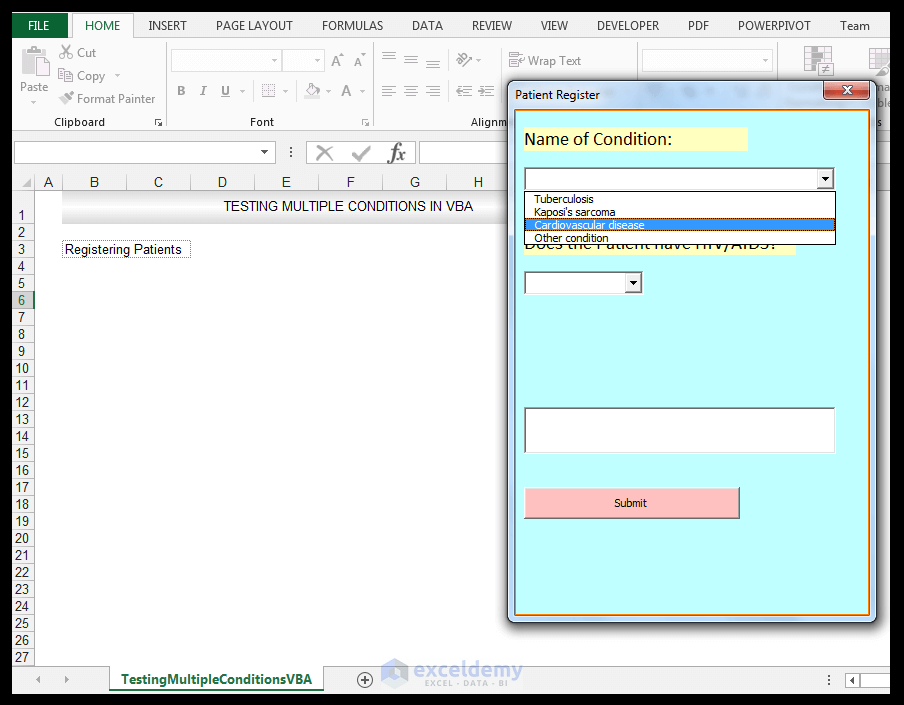Click the formula bar Cancel X icon
904x705 pixels.
pos(325,153)
